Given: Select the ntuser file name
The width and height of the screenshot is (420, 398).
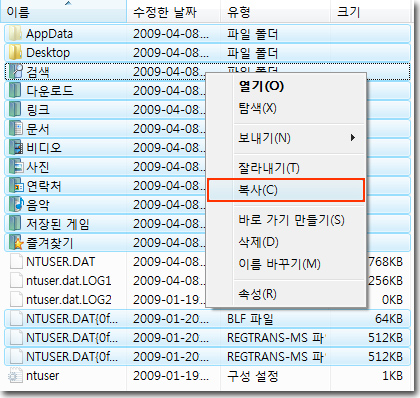Looking at the screenshot, I should coord(42,376).
